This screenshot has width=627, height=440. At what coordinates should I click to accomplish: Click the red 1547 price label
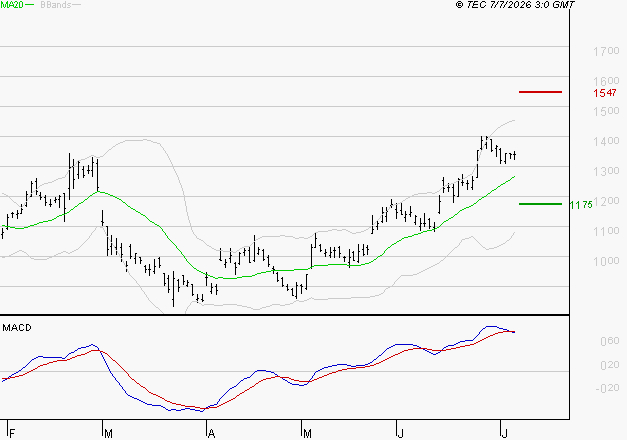pos(605,93)
